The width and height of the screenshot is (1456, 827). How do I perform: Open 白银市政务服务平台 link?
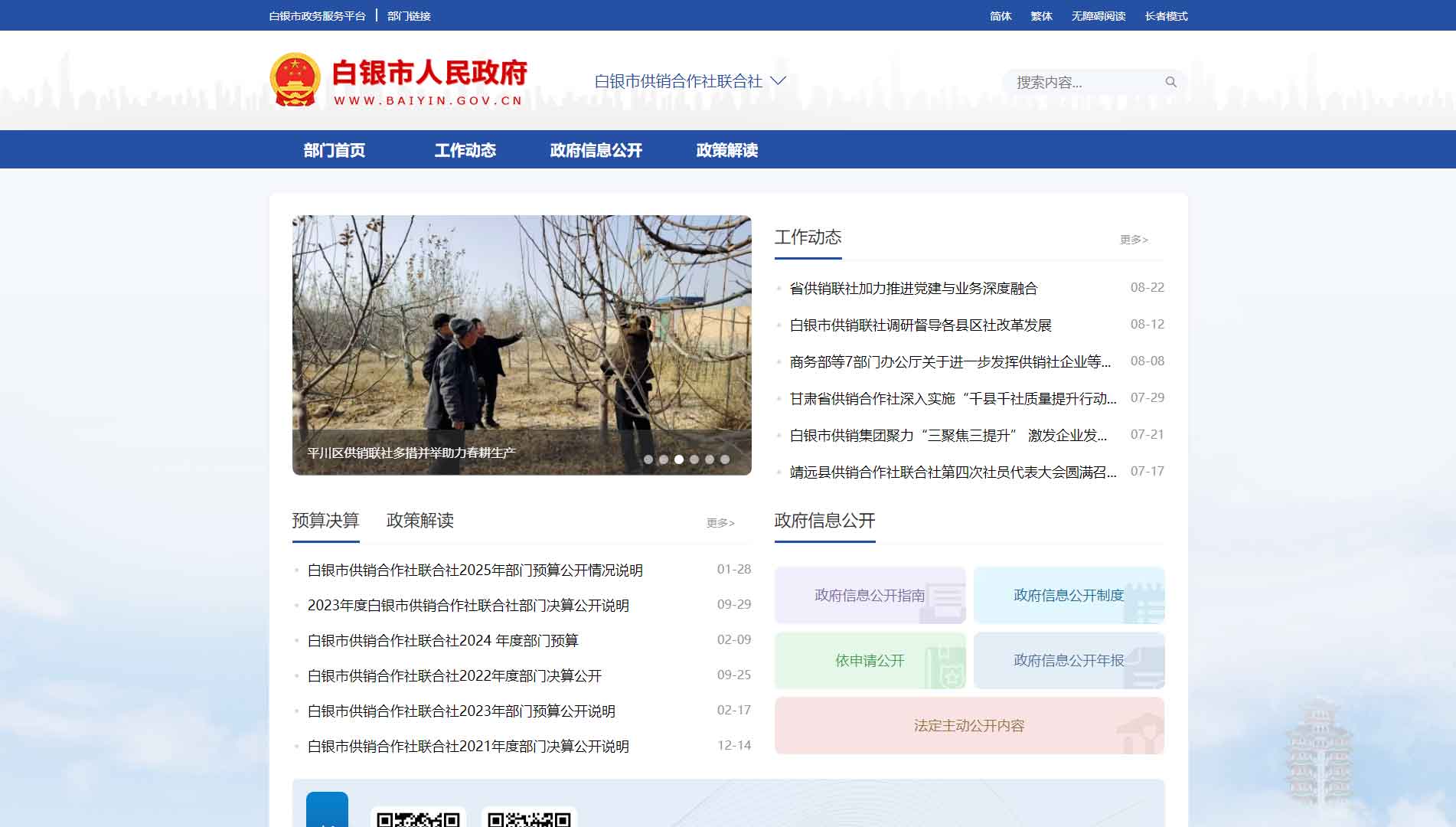pyautogui.click(x=317, y=16)
